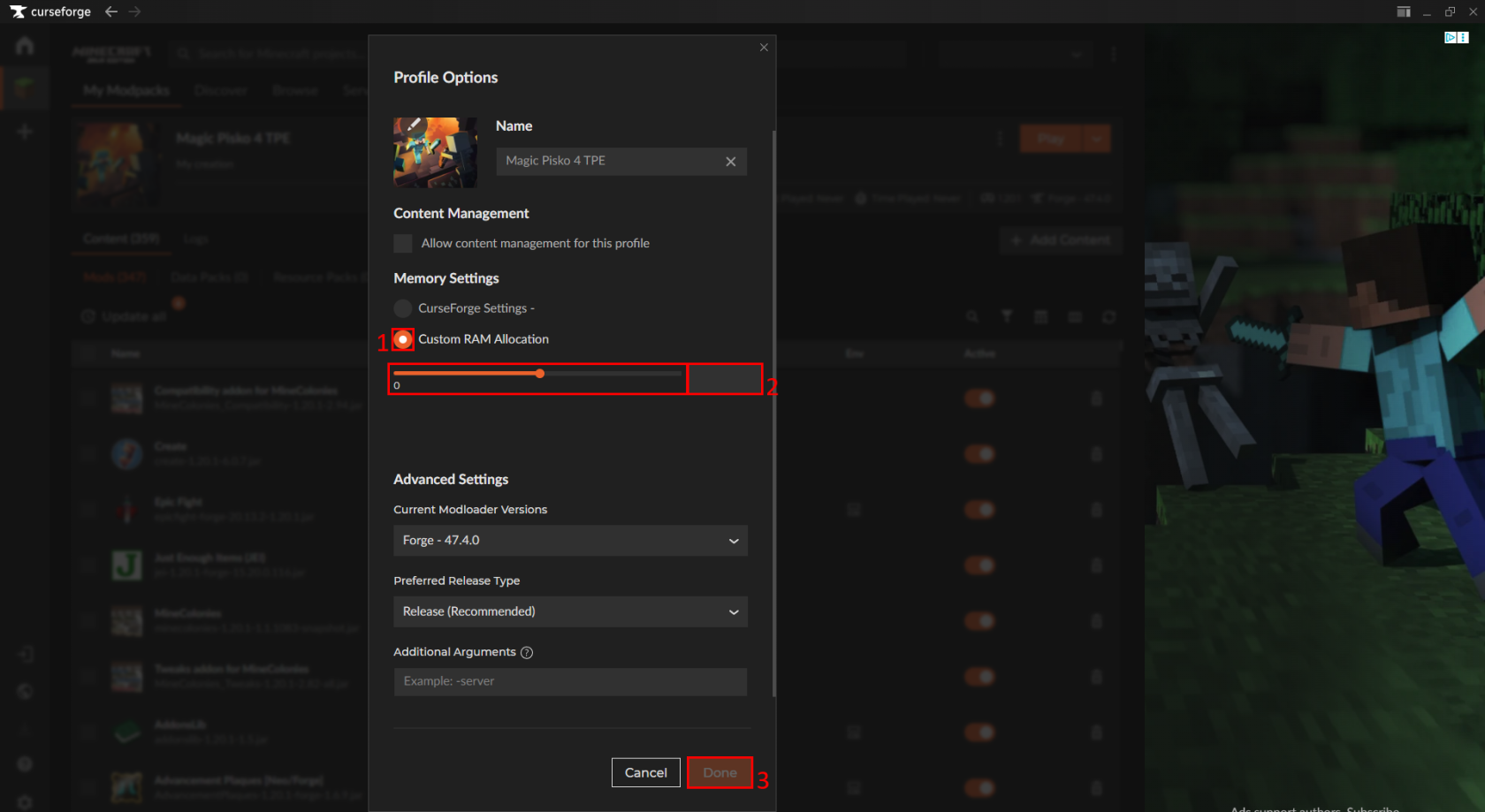Disable the toggle next to the Create mod
This screenshot has width=1485, height=812.
[x=979, y=453]
